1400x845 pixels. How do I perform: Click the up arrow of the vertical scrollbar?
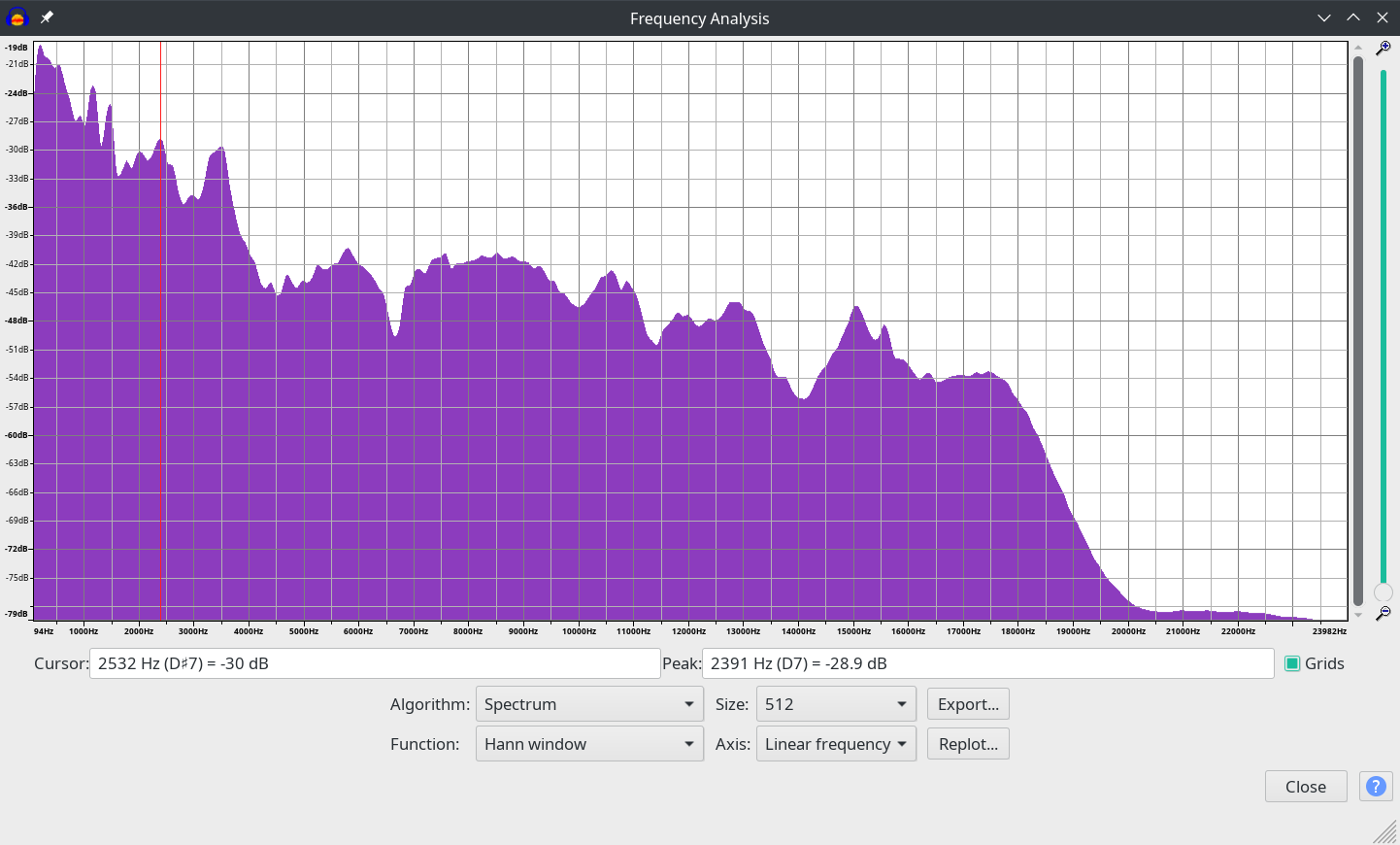(x=1358, y=48)
